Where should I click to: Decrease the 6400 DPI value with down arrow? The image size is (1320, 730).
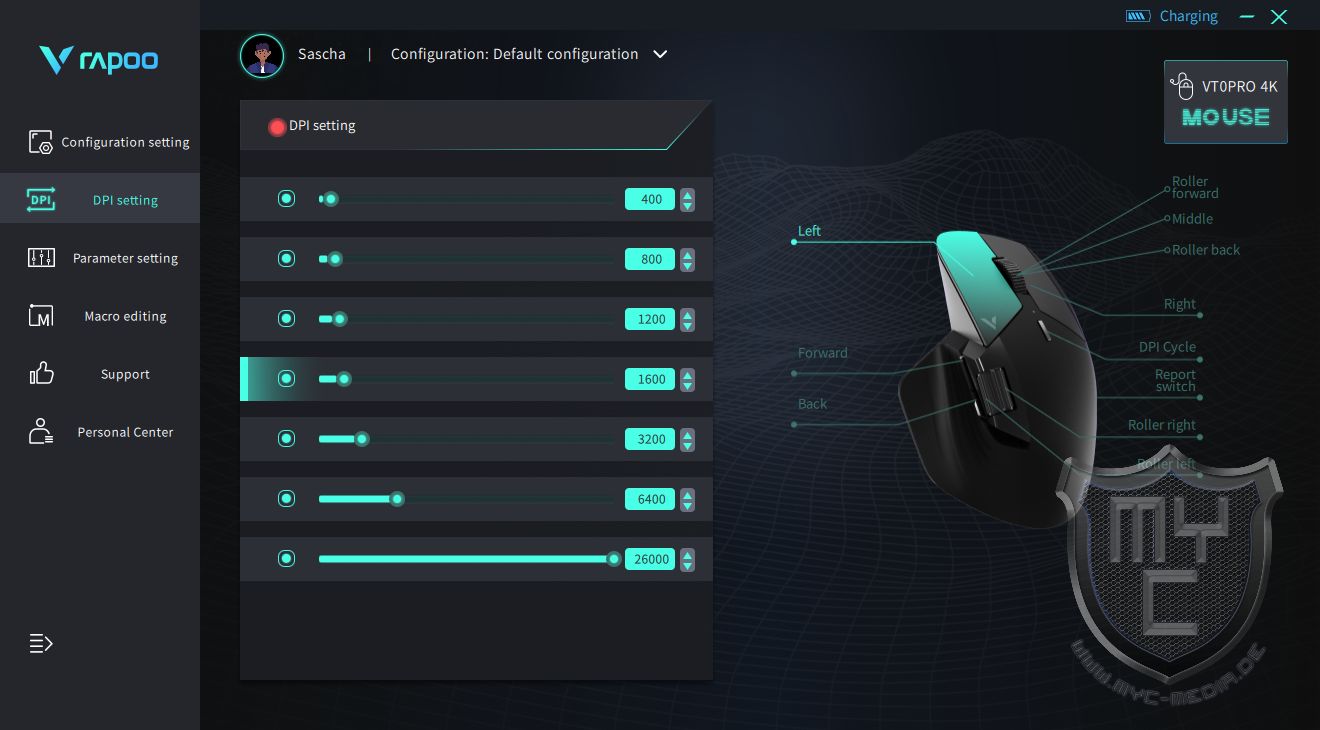pos(687,505)
